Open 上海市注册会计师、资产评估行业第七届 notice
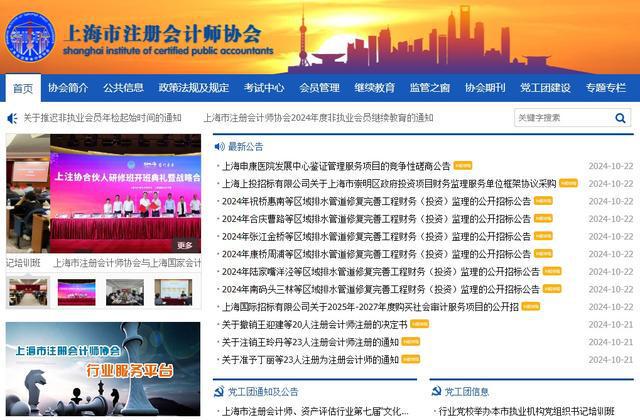The height and width of the screenshot is (420, 640). [315, 411]
